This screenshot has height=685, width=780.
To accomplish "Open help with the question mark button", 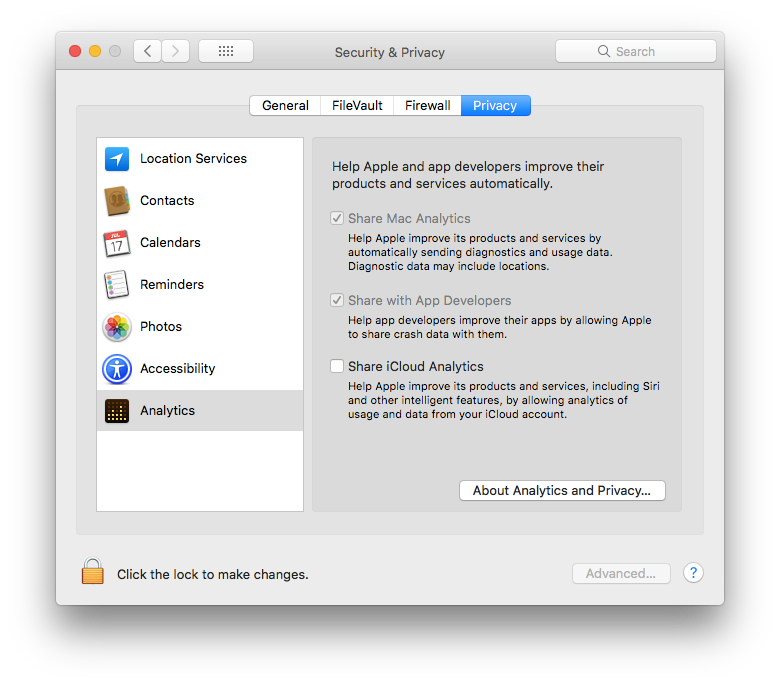I will pyautogui.click(x=694, y=573).
